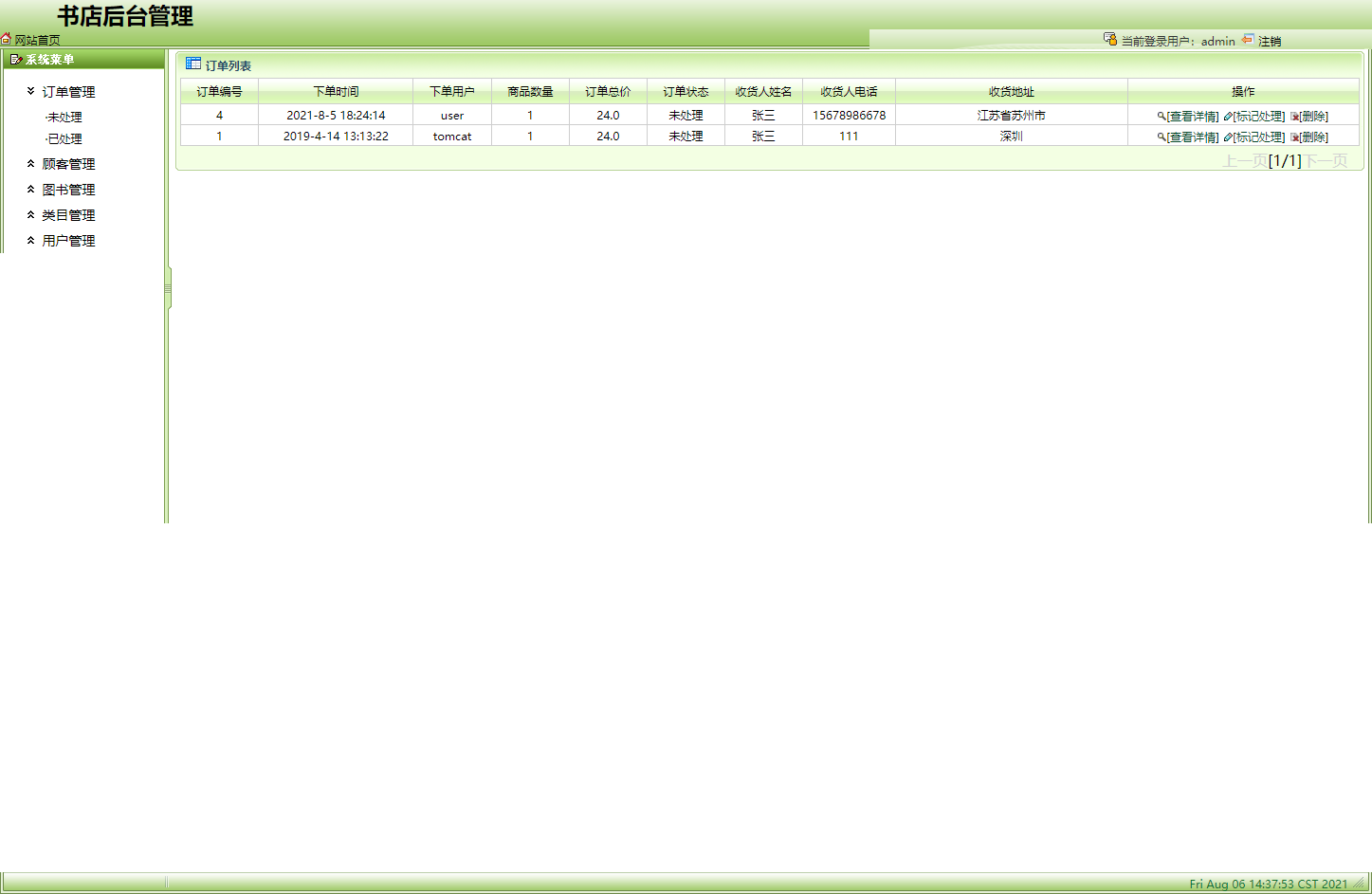Click the 书店后台管理 page title

[125, 16]
